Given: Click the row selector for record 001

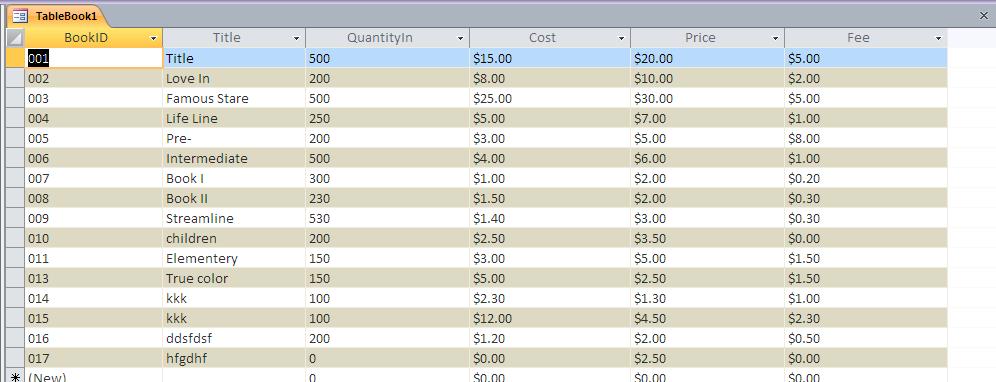Looking at the screenshot, I should [15, 58].
